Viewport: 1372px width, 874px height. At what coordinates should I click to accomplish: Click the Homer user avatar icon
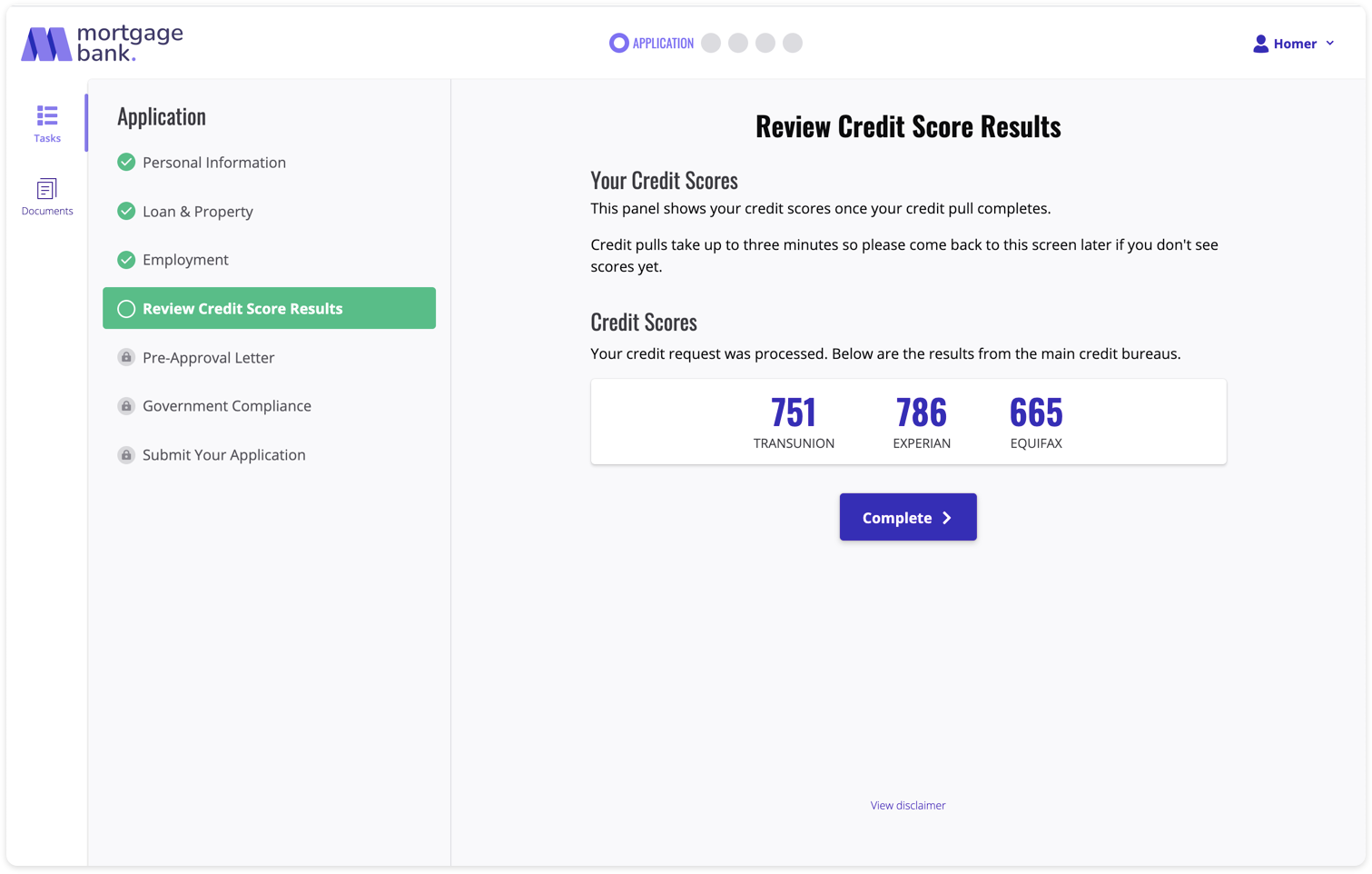coord(1260,44)
